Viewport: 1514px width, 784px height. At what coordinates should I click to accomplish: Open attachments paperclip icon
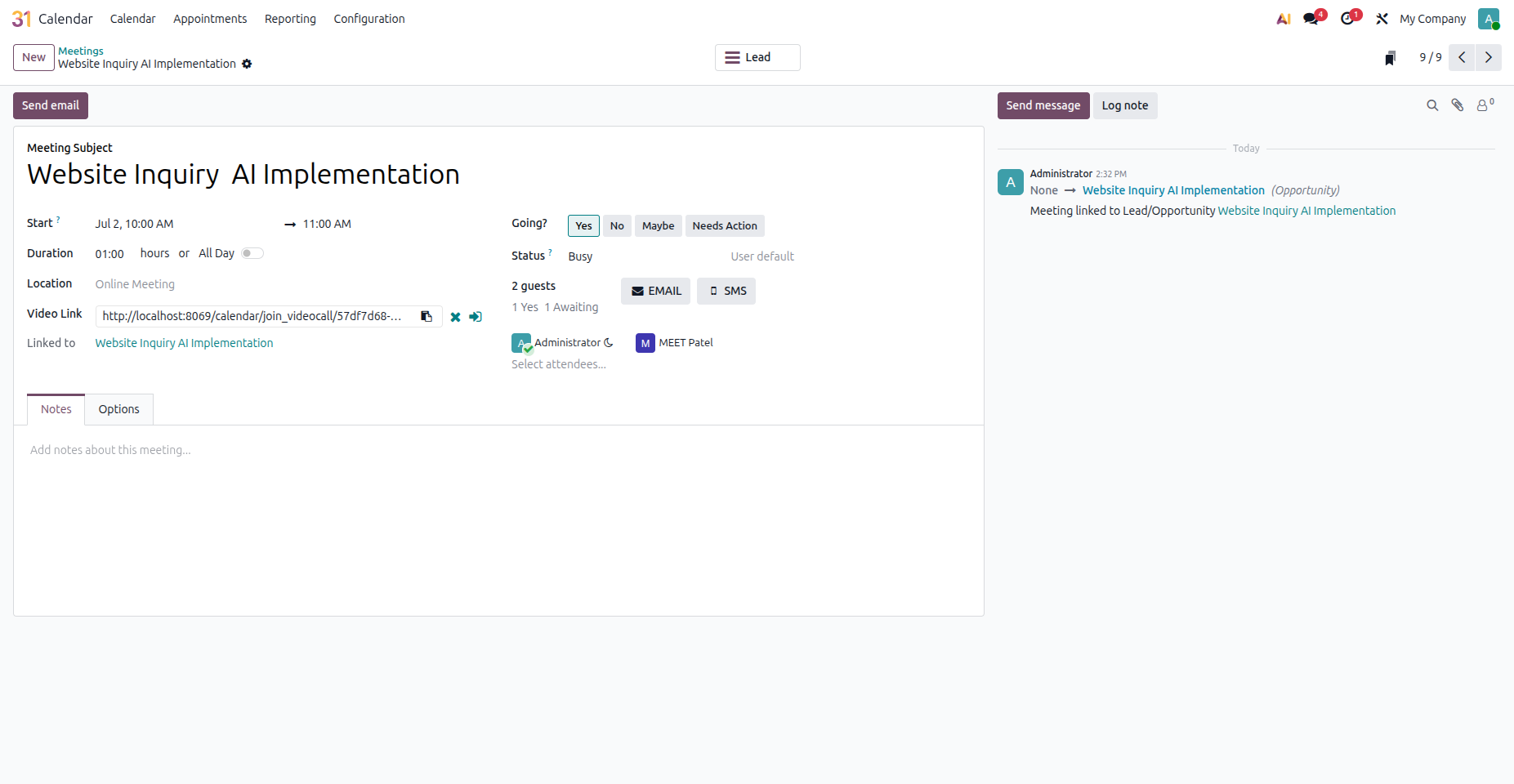pyautogui.click(x=1457, y=105)
